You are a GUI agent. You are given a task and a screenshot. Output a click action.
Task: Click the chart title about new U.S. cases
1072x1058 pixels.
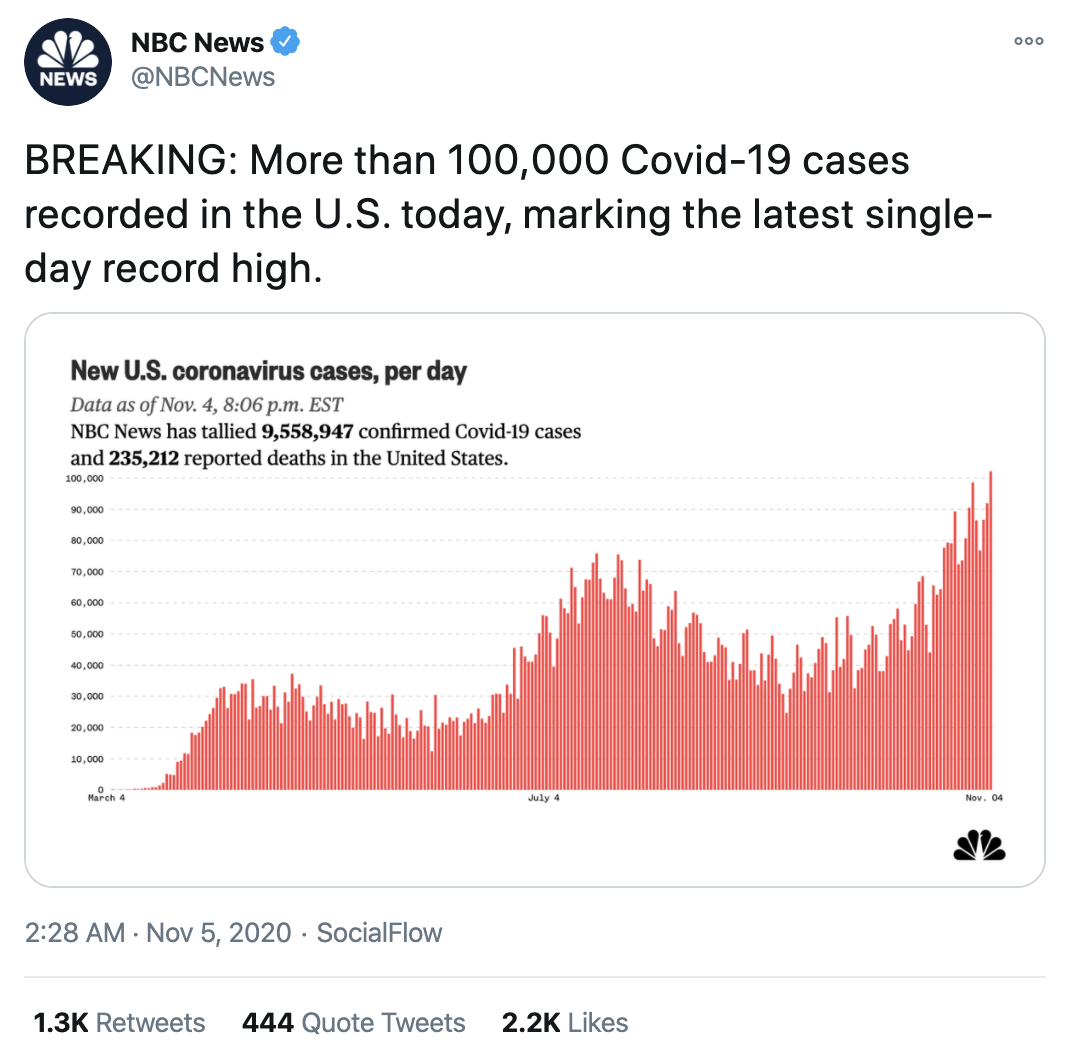click(269, 372)
